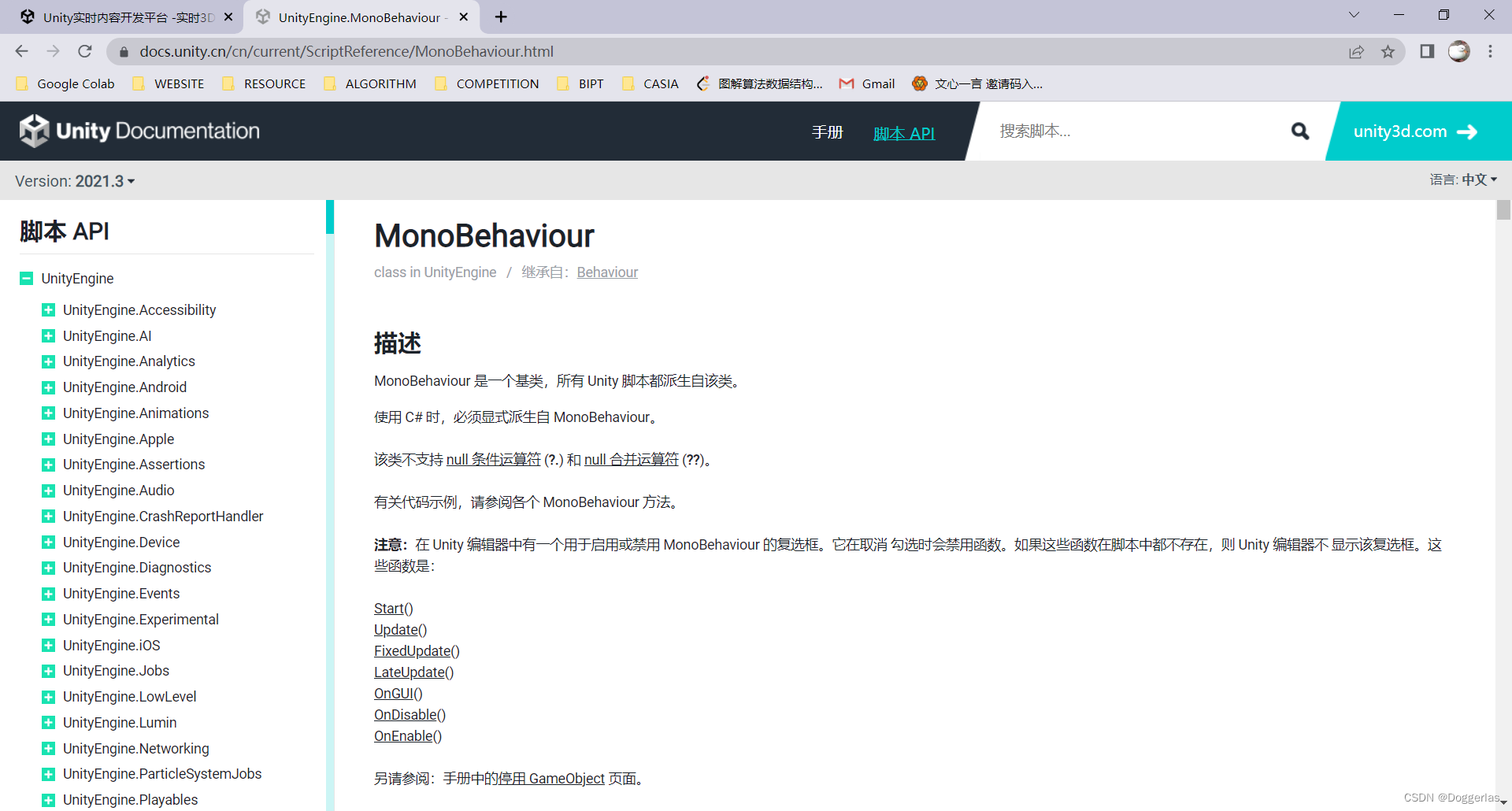
Task: Open the null 条件运算符 link
Action: (x=494, y=460)
